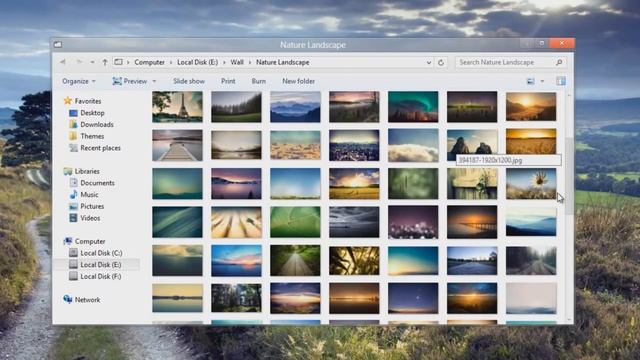The image size is (640, 360).
Task: Expand the address bar history dropdown
Action: 429,62
